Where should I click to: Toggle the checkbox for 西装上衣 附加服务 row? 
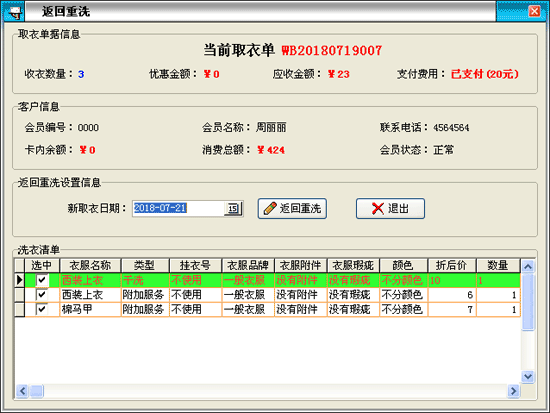click(x=42, y=295)
